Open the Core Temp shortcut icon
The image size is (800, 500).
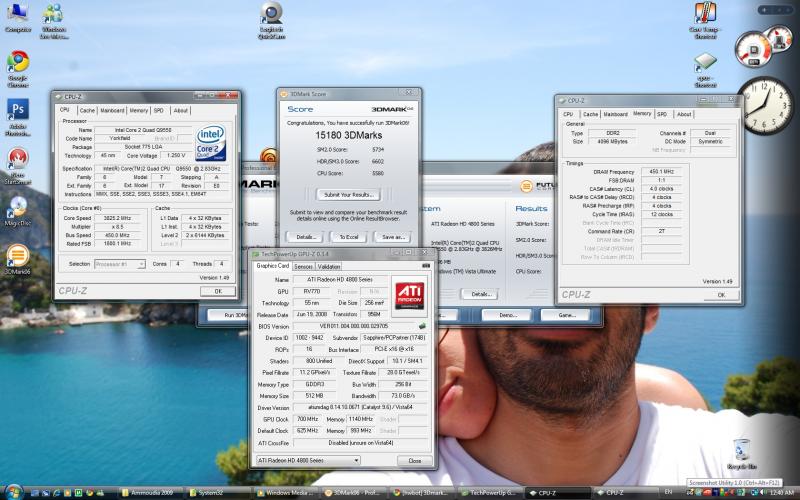[705, 20]
